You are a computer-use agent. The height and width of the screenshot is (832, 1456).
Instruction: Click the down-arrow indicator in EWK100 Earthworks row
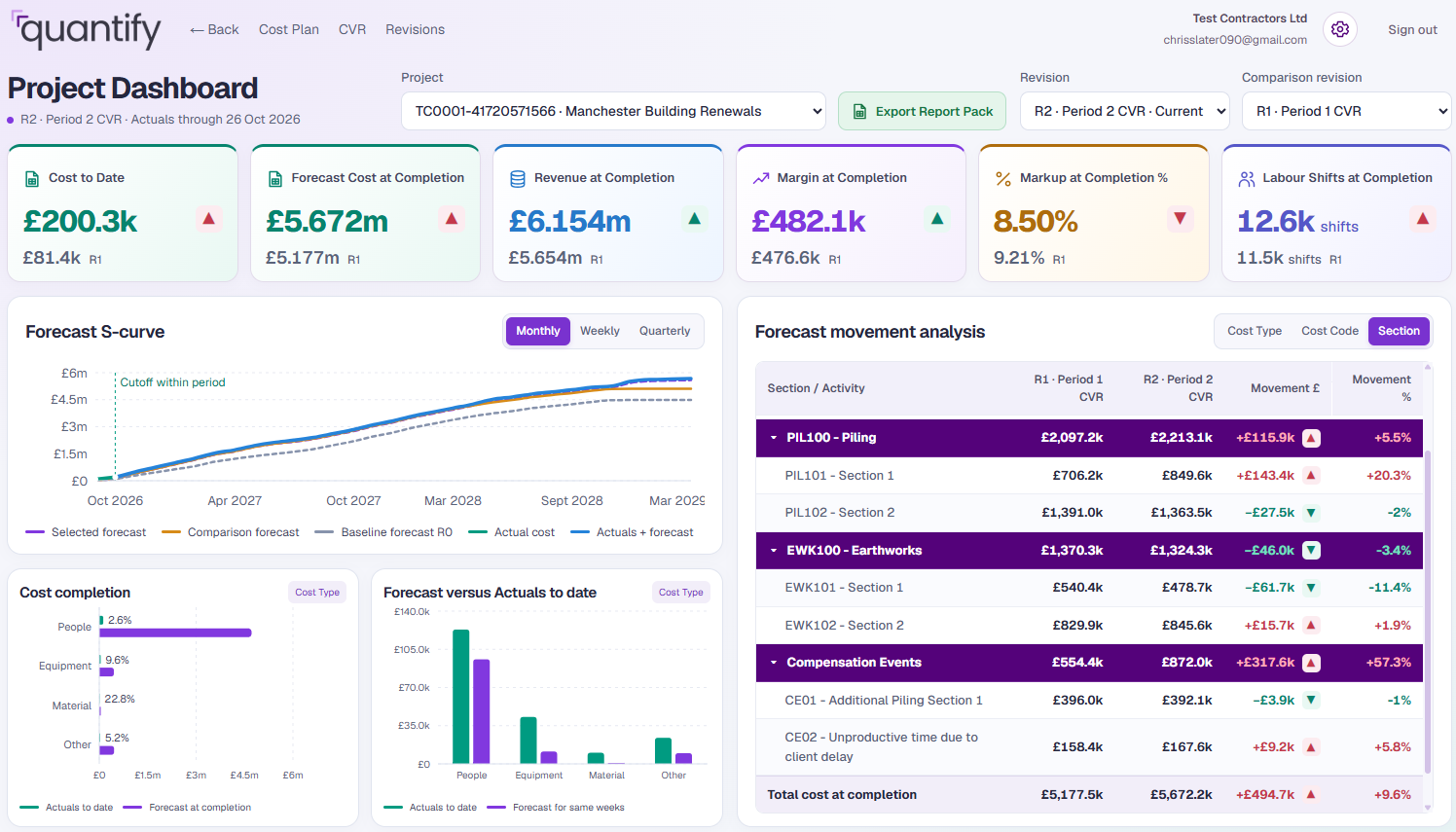pyautogui.click(x=1311, y=551)
